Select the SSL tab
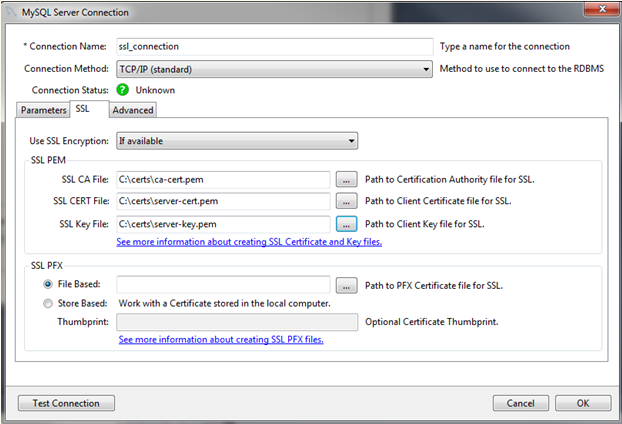Viewport: 622px width, 424px height. [89, 109]
